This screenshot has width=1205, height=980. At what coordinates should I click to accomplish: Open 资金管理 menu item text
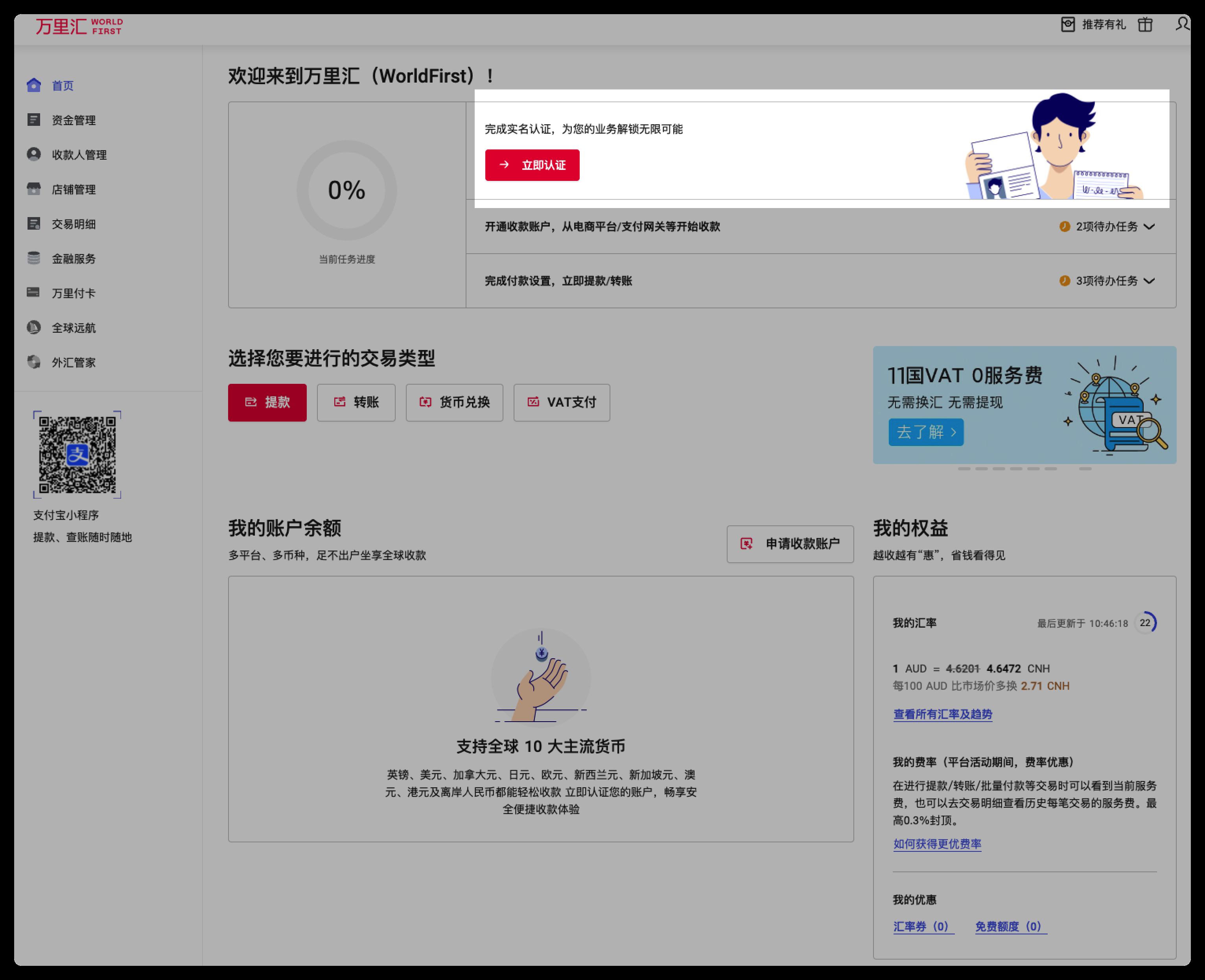coord(74,120)
